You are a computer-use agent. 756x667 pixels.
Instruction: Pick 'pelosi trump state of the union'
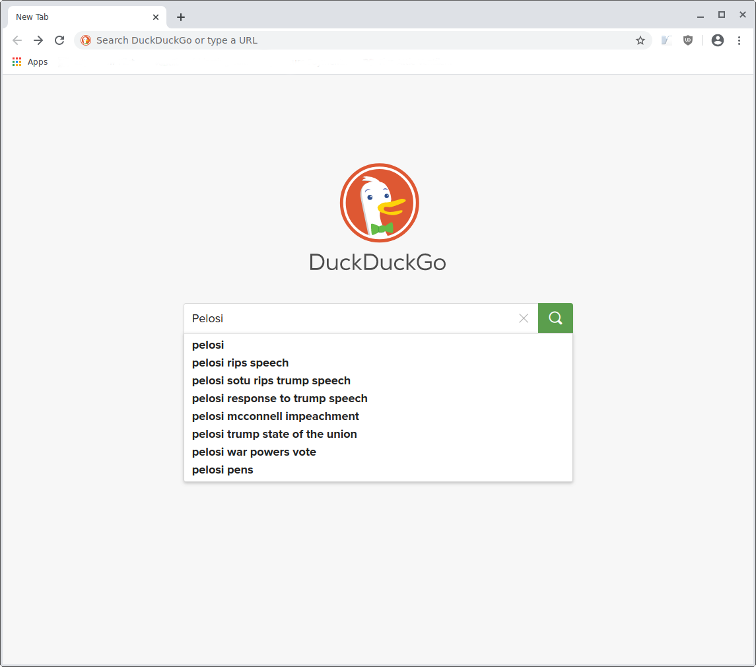378,434
